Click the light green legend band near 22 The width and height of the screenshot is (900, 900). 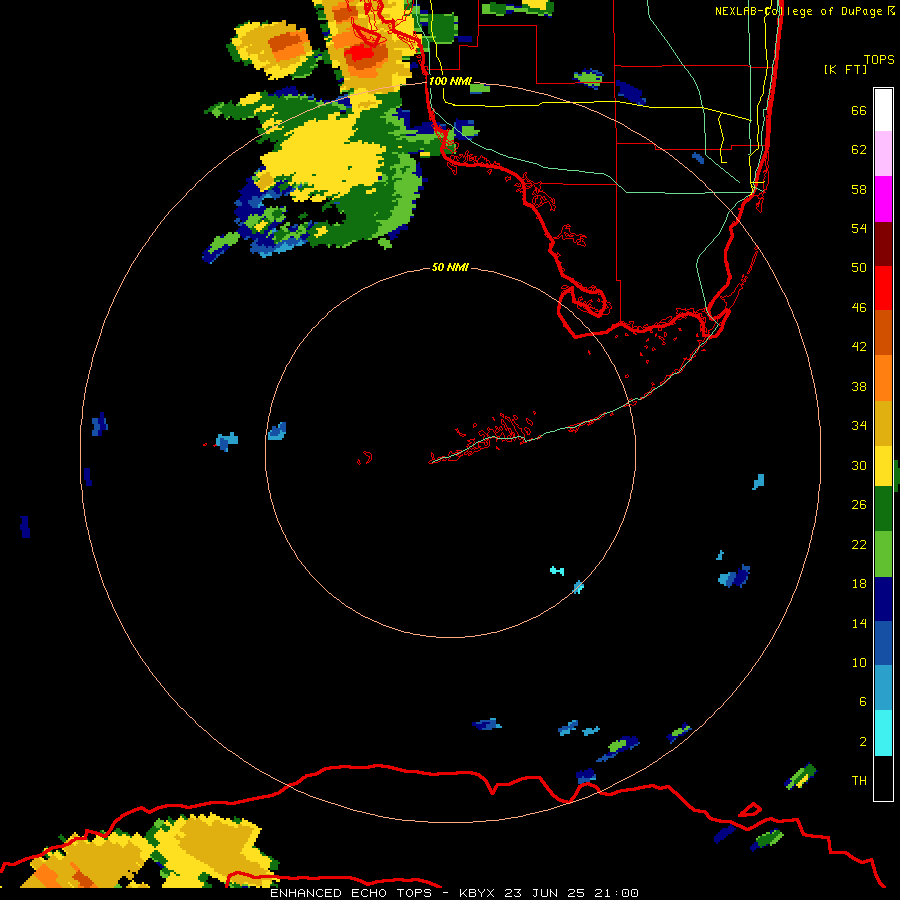coord(883,554)
